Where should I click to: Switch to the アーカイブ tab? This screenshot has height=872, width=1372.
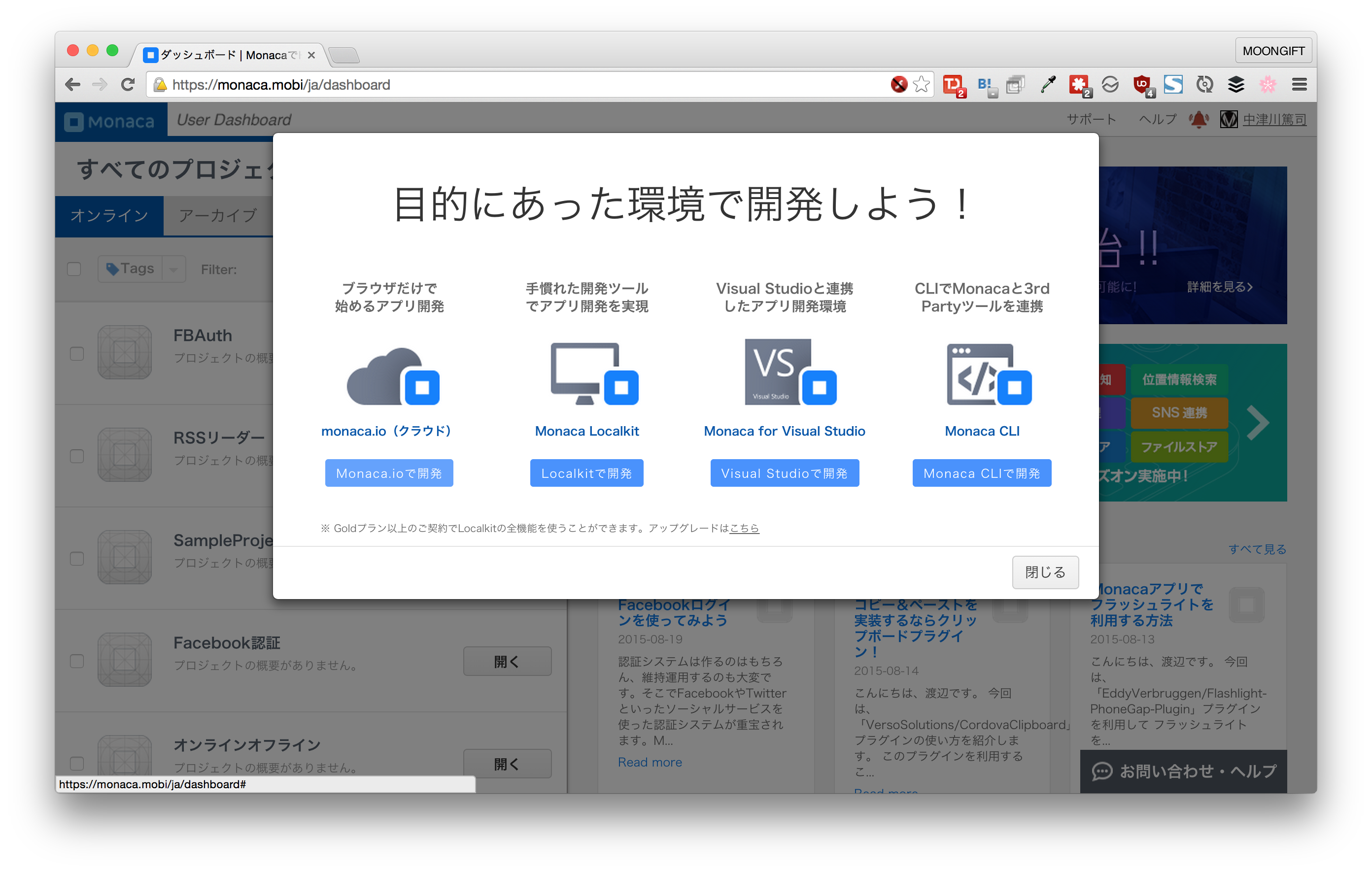coord(218,215)
